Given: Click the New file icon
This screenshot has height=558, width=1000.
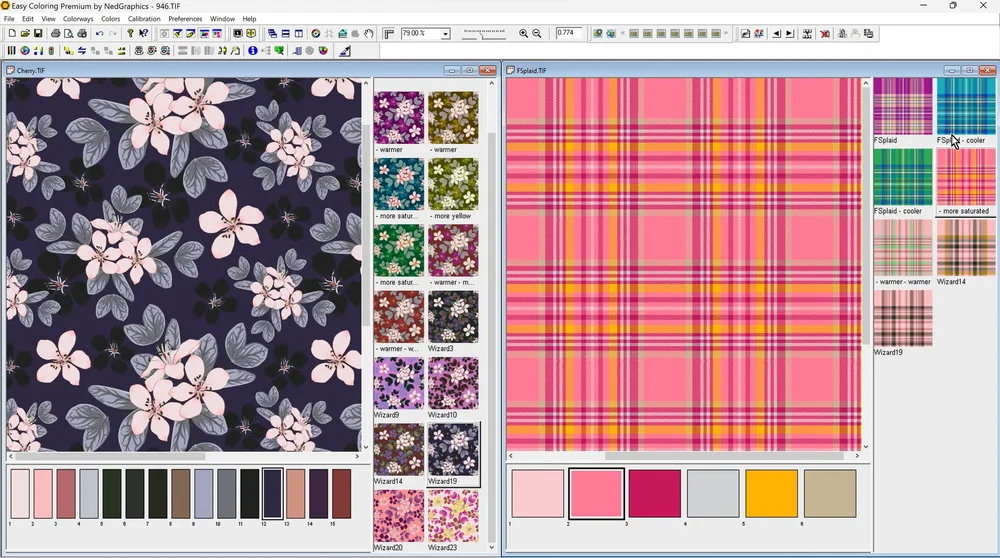Looking at the screenshot, I should point(11,34).
